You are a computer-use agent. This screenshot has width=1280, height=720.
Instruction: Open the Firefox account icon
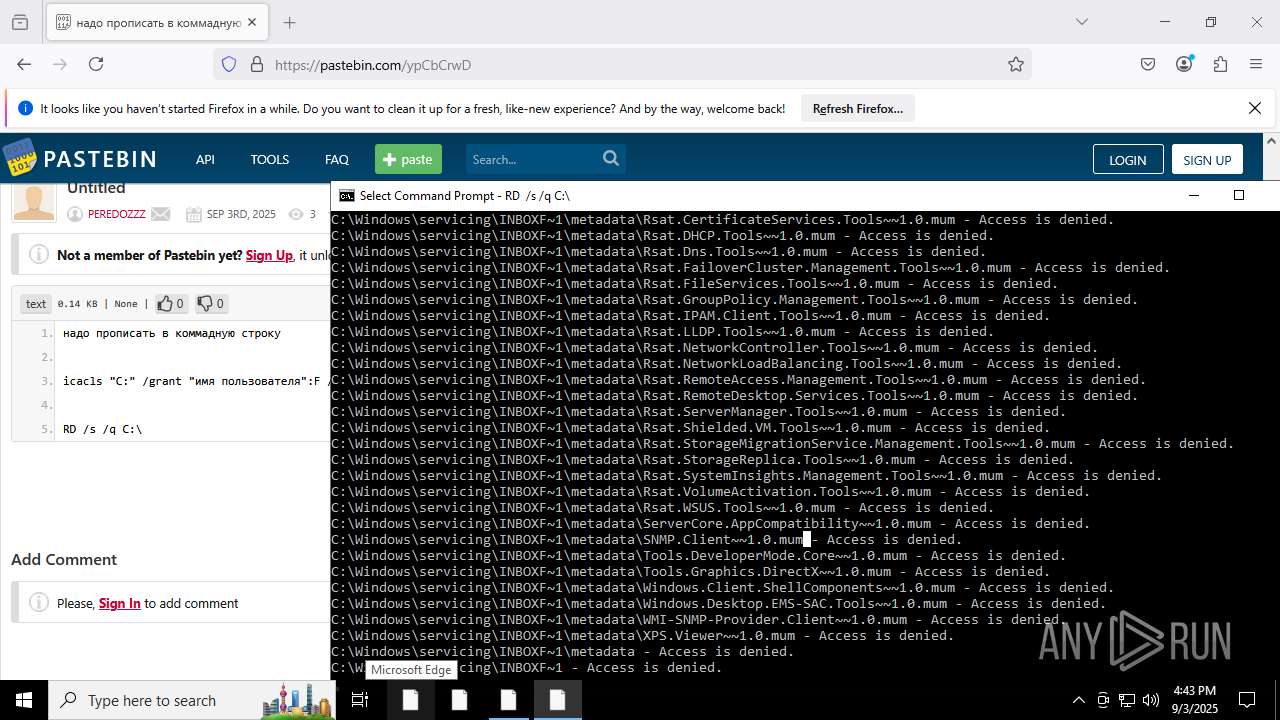point(1184,64)
